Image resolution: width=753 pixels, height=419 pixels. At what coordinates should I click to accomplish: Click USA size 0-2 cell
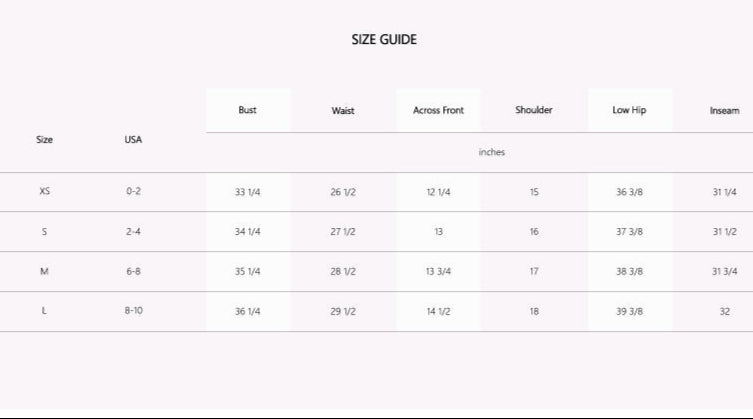point(133,191)
